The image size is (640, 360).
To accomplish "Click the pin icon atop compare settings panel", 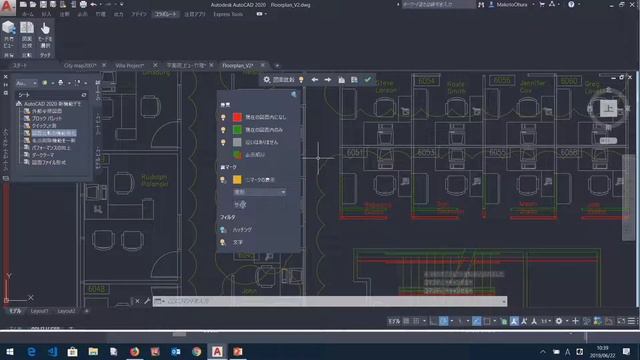I will (294, 95).
